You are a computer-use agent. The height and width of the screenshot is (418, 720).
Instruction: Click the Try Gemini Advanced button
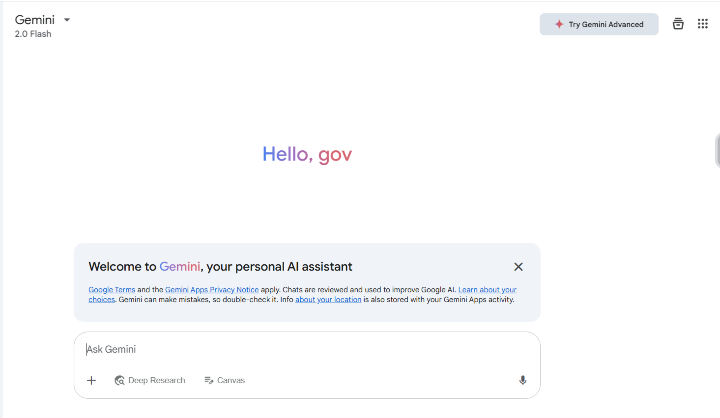[599, 24]
